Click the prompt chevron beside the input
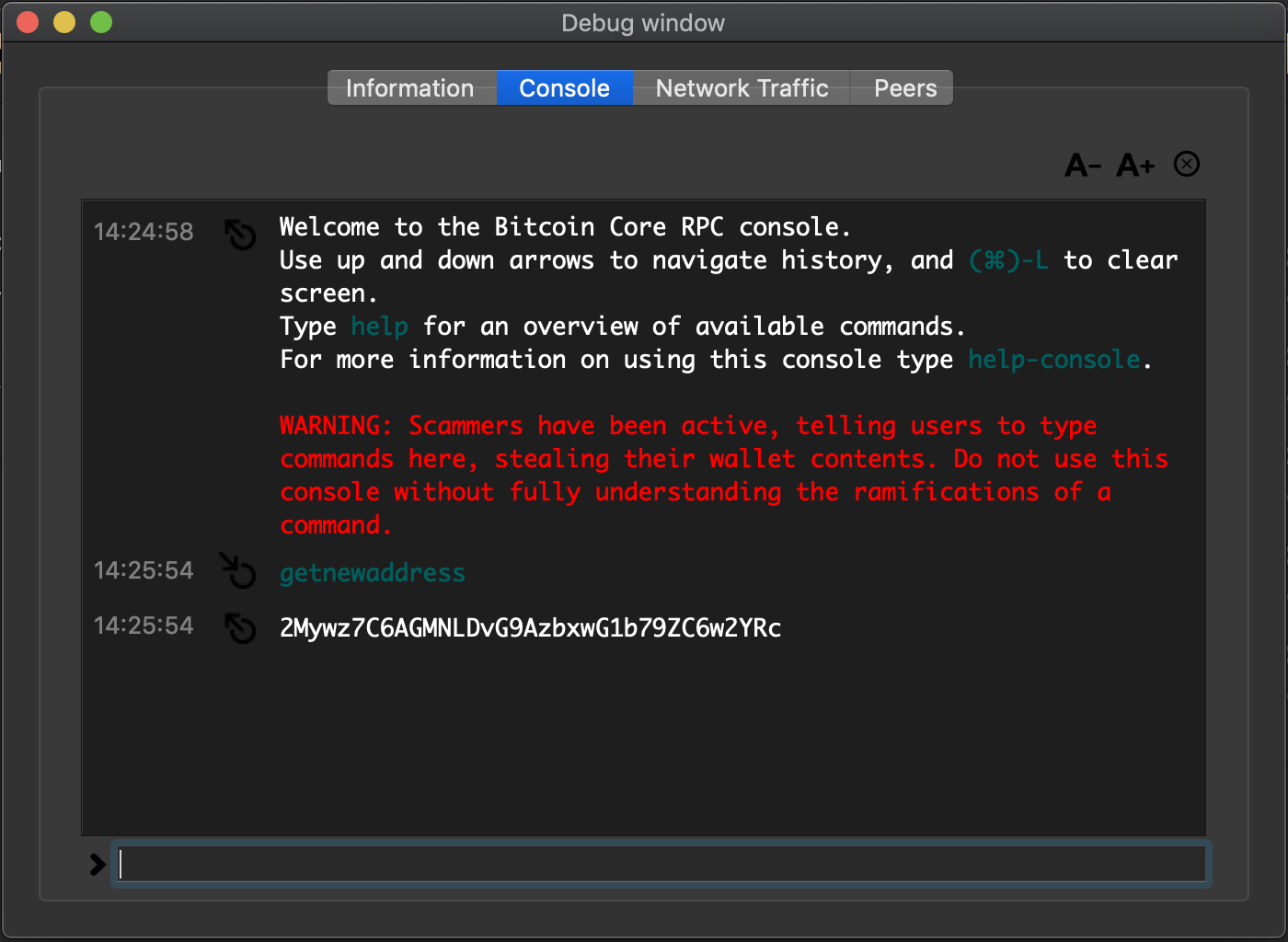The image size is (1288, 942). click(98, 865)
